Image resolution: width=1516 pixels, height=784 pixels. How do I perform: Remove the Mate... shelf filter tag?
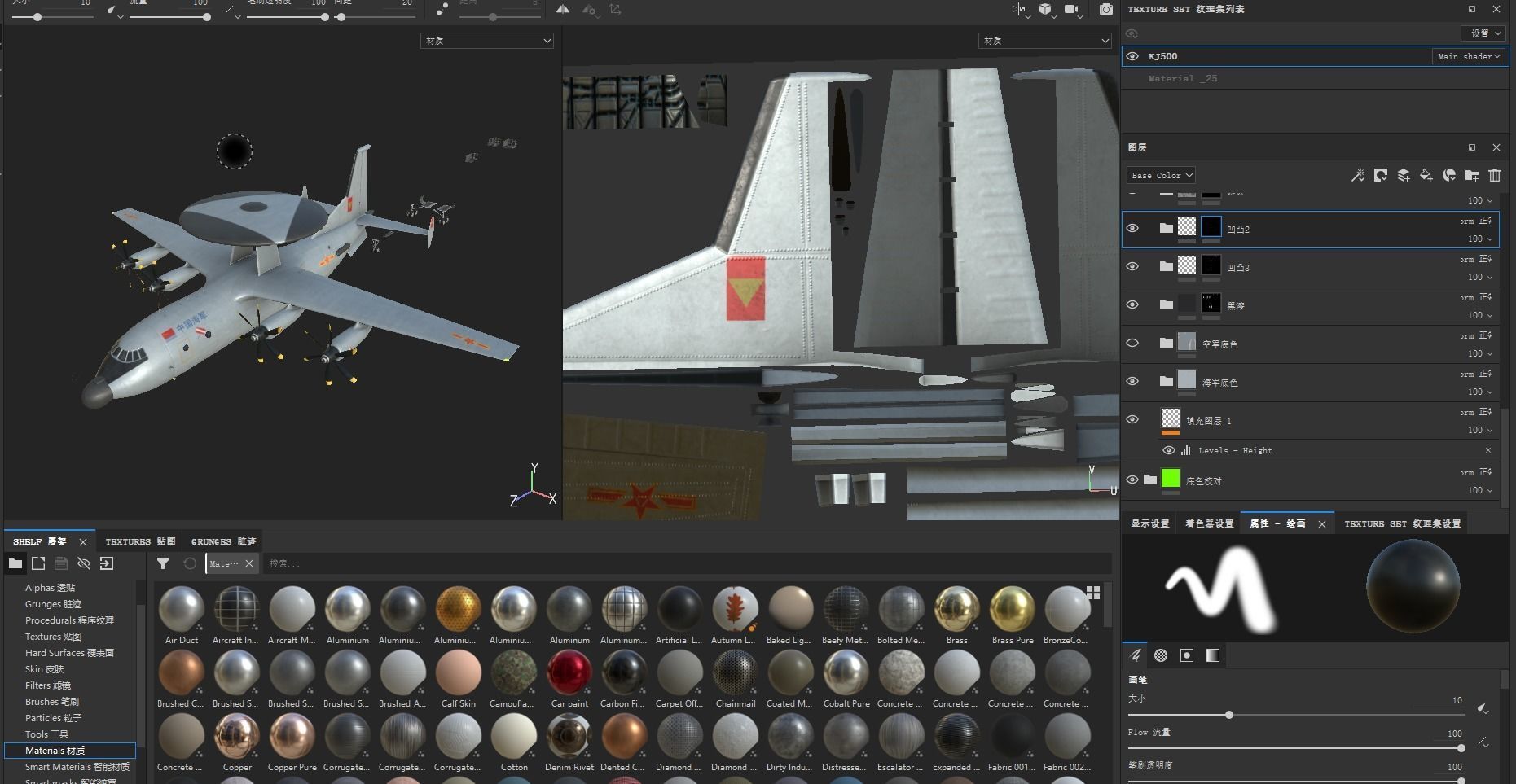point(249,563)
